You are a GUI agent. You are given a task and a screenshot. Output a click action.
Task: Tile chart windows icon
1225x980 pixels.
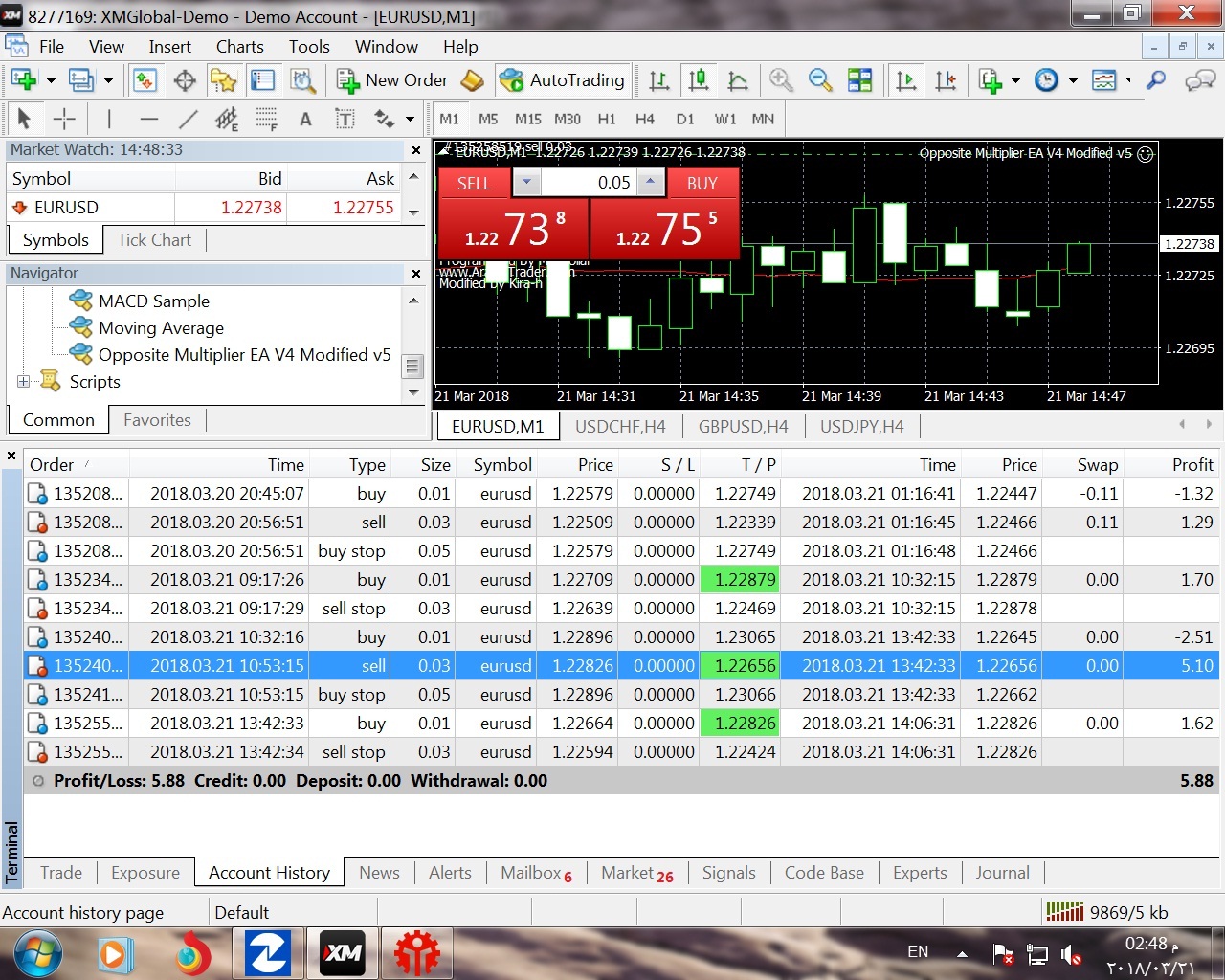click(860, 80)
